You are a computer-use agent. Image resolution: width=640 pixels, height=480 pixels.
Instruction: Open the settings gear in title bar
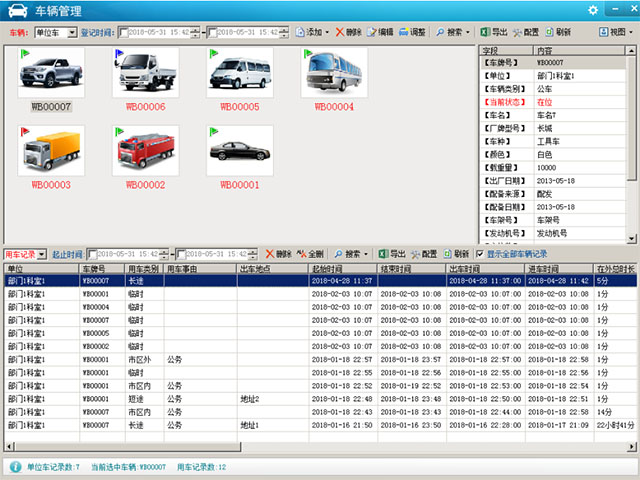594,10
